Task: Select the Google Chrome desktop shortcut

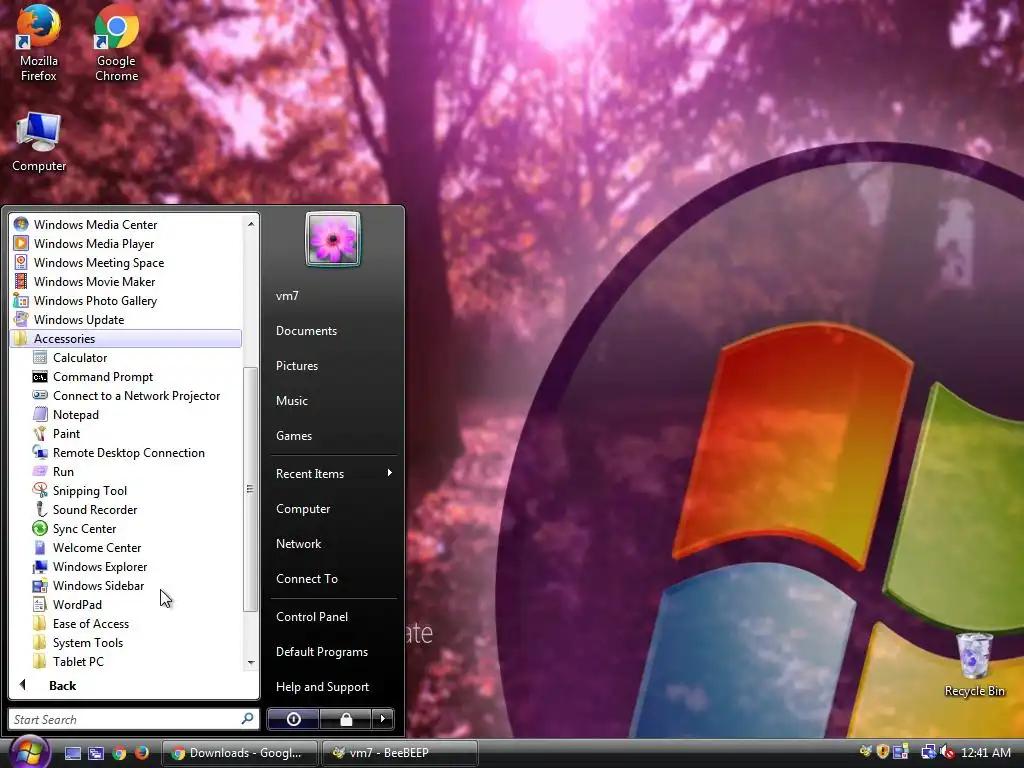Action: pos(116,44)
